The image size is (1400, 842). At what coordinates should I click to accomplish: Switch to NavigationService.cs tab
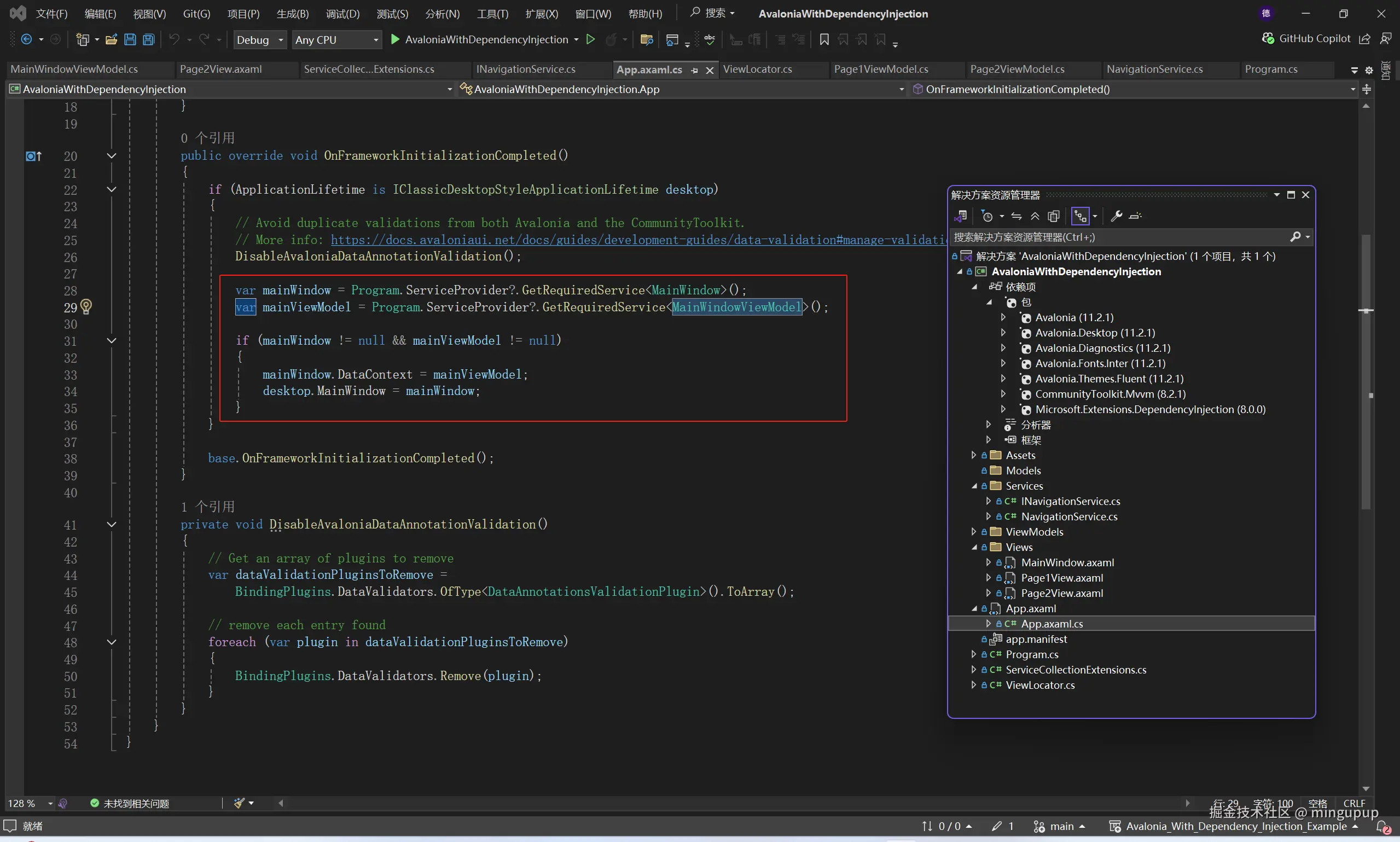coord(1154,69)
